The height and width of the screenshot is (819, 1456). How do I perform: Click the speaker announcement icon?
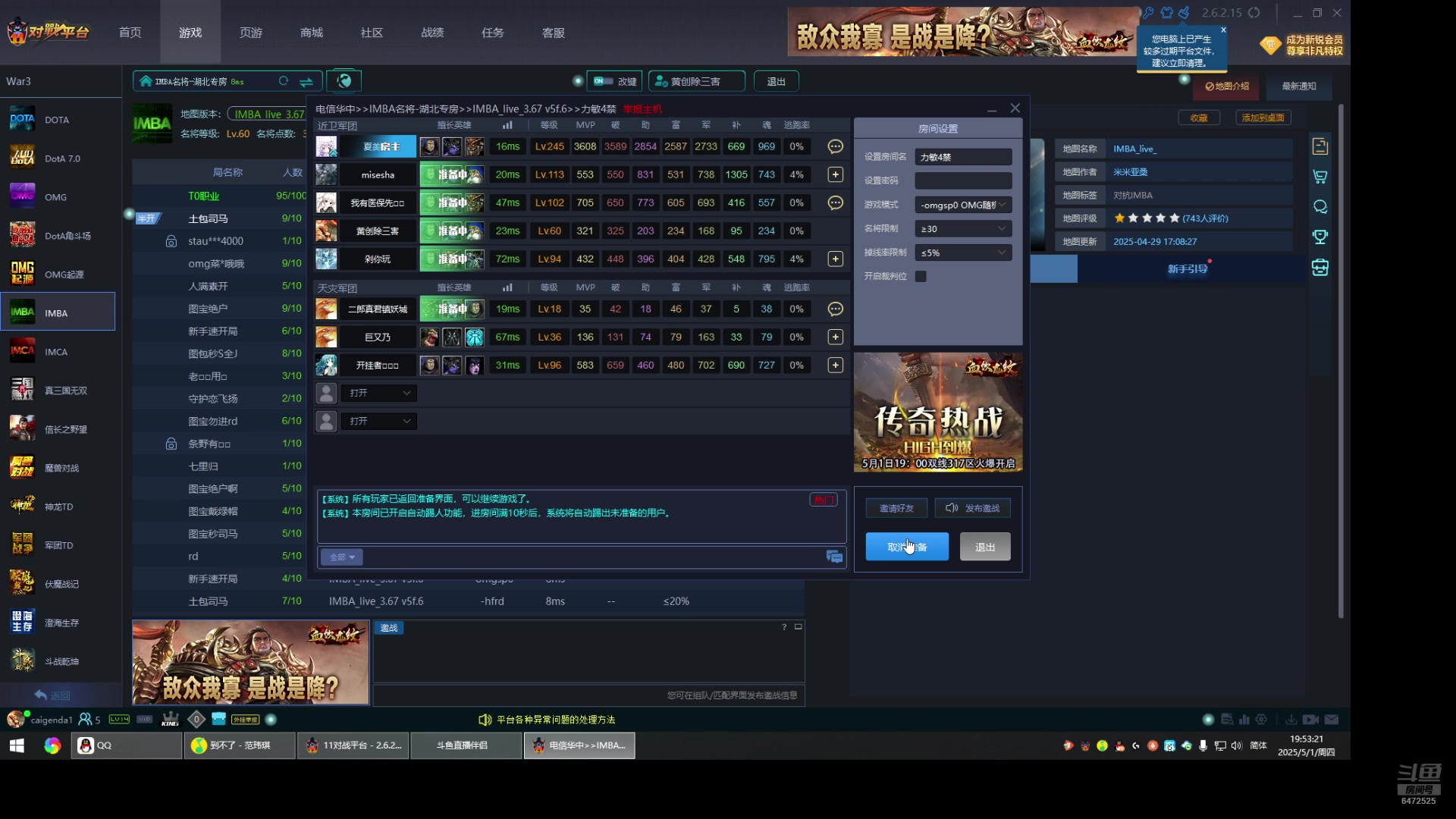tap(485, 719)
